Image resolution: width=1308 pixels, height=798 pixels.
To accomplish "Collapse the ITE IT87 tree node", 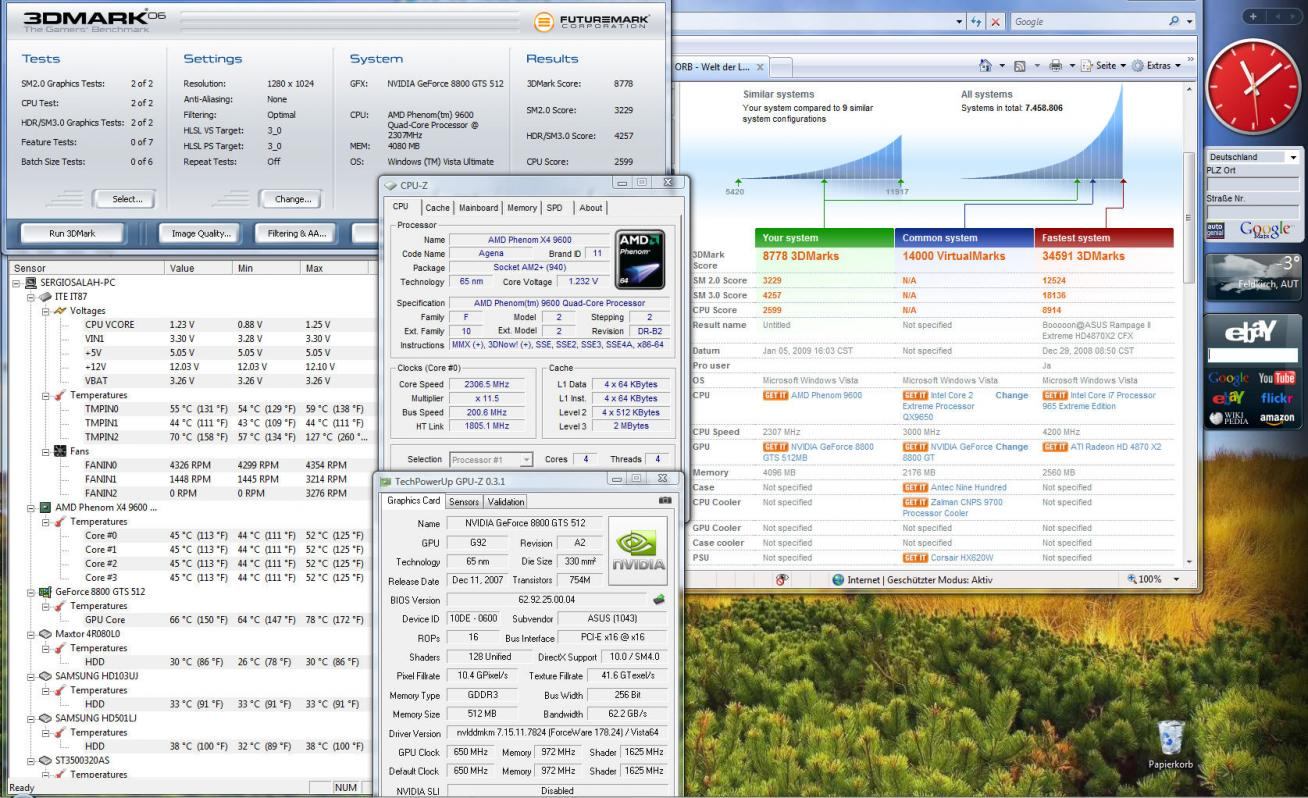I will [30, 297].
